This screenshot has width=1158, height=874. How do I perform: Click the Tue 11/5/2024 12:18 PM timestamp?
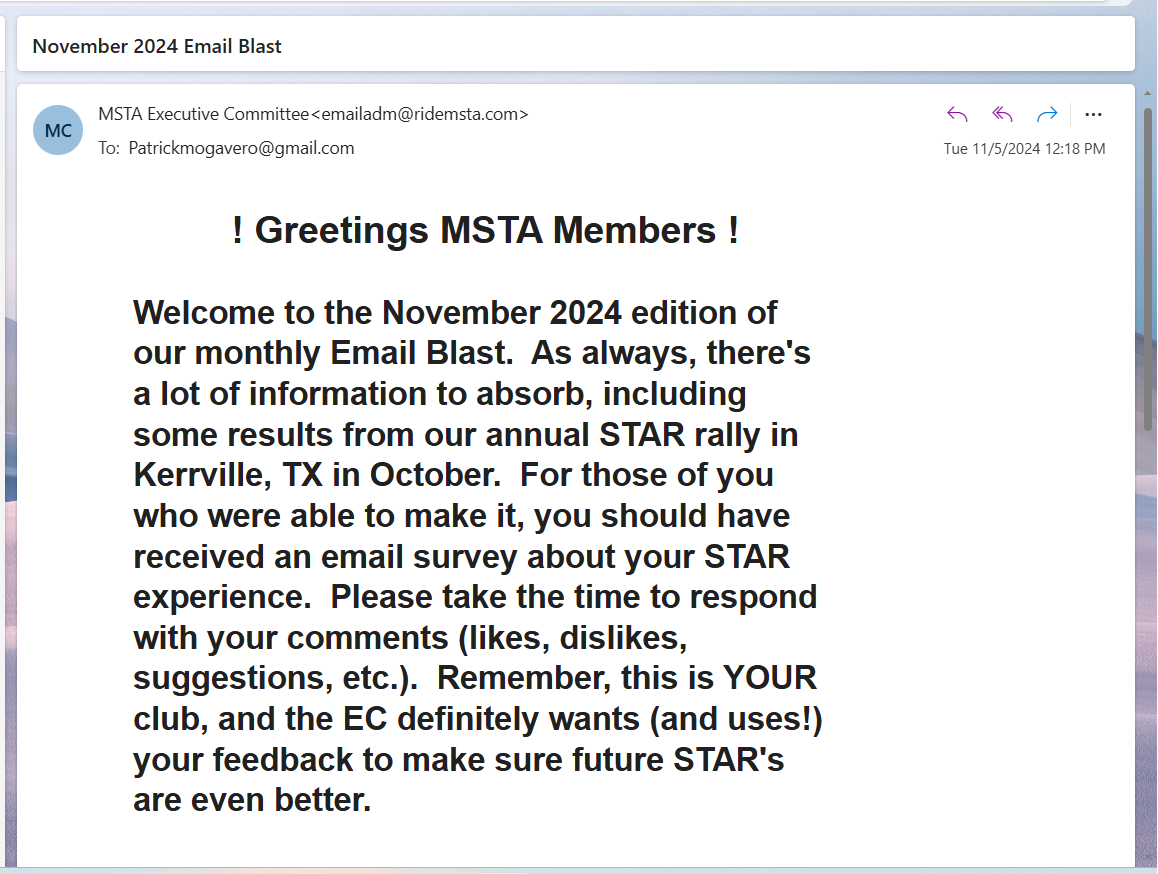point(1024,149)
